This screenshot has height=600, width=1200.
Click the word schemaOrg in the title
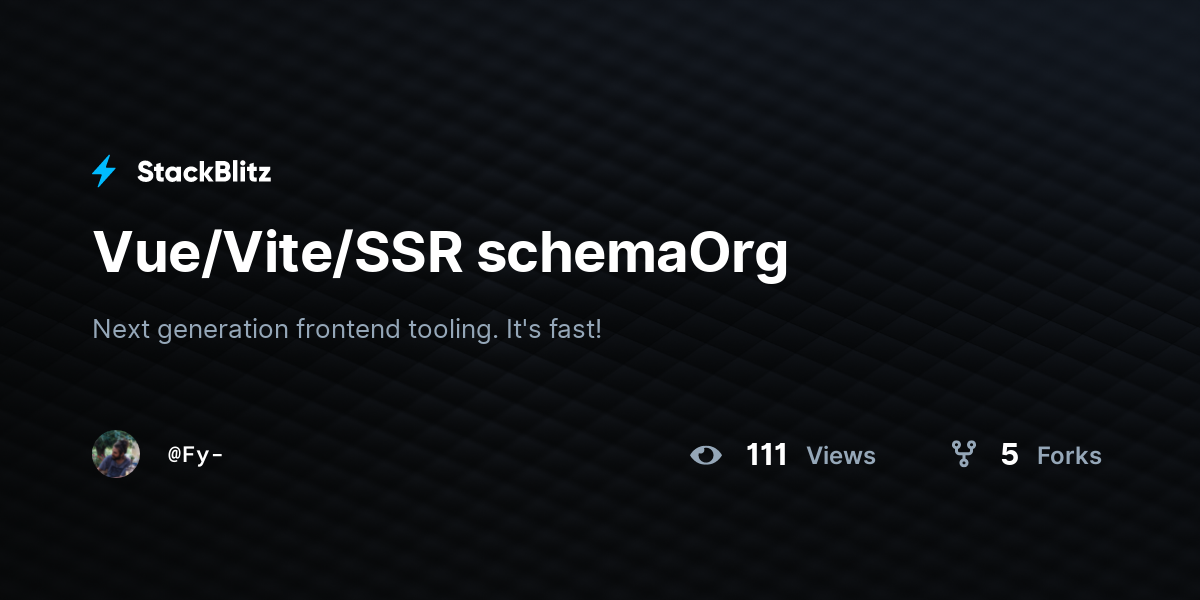pos(633,254)
